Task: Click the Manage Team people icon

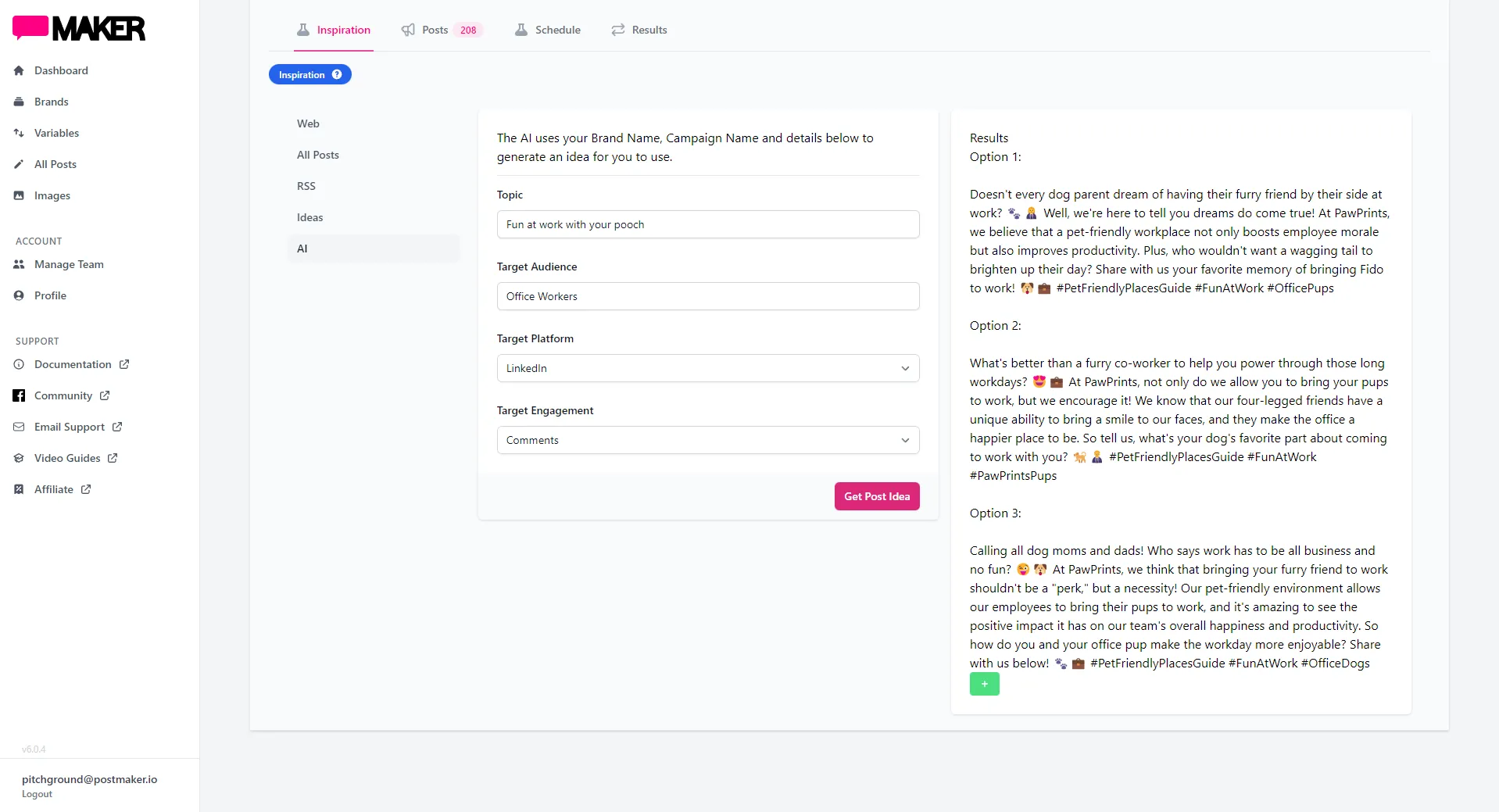Action: point(19,264)
